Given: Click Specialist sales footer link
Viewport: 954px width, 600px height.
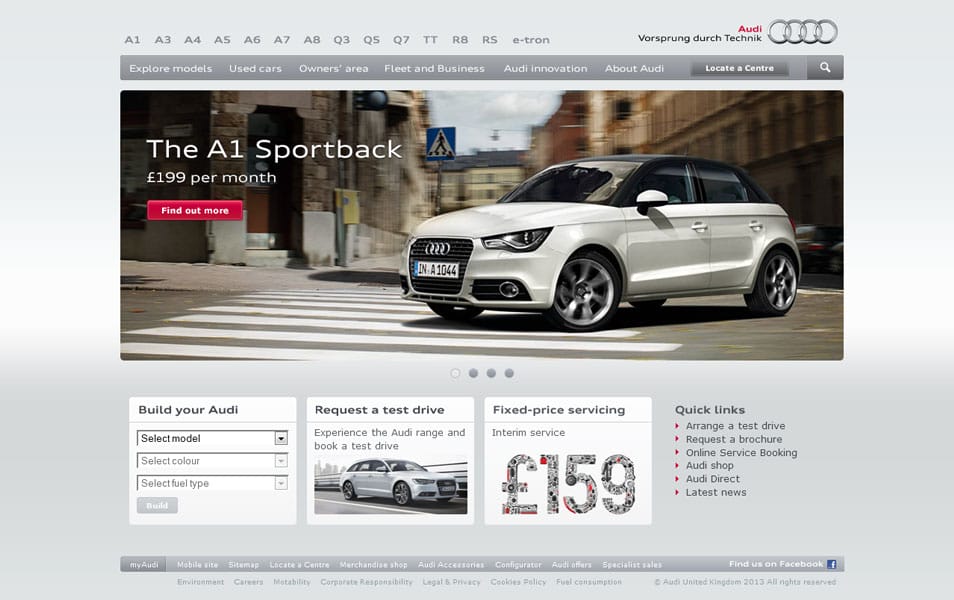Looking at the screenshot, I should [632, 565].
